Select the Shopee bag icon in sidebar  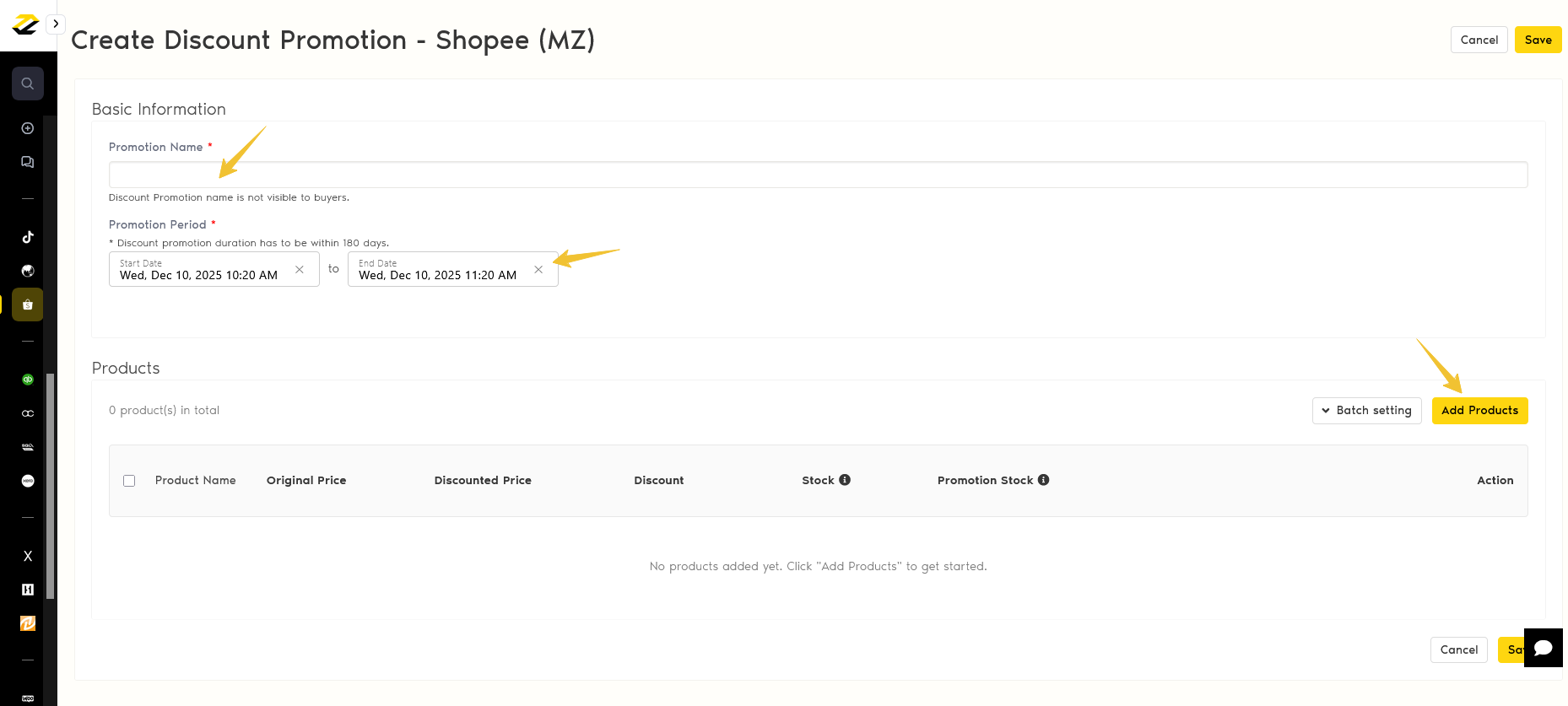point(28,304)
